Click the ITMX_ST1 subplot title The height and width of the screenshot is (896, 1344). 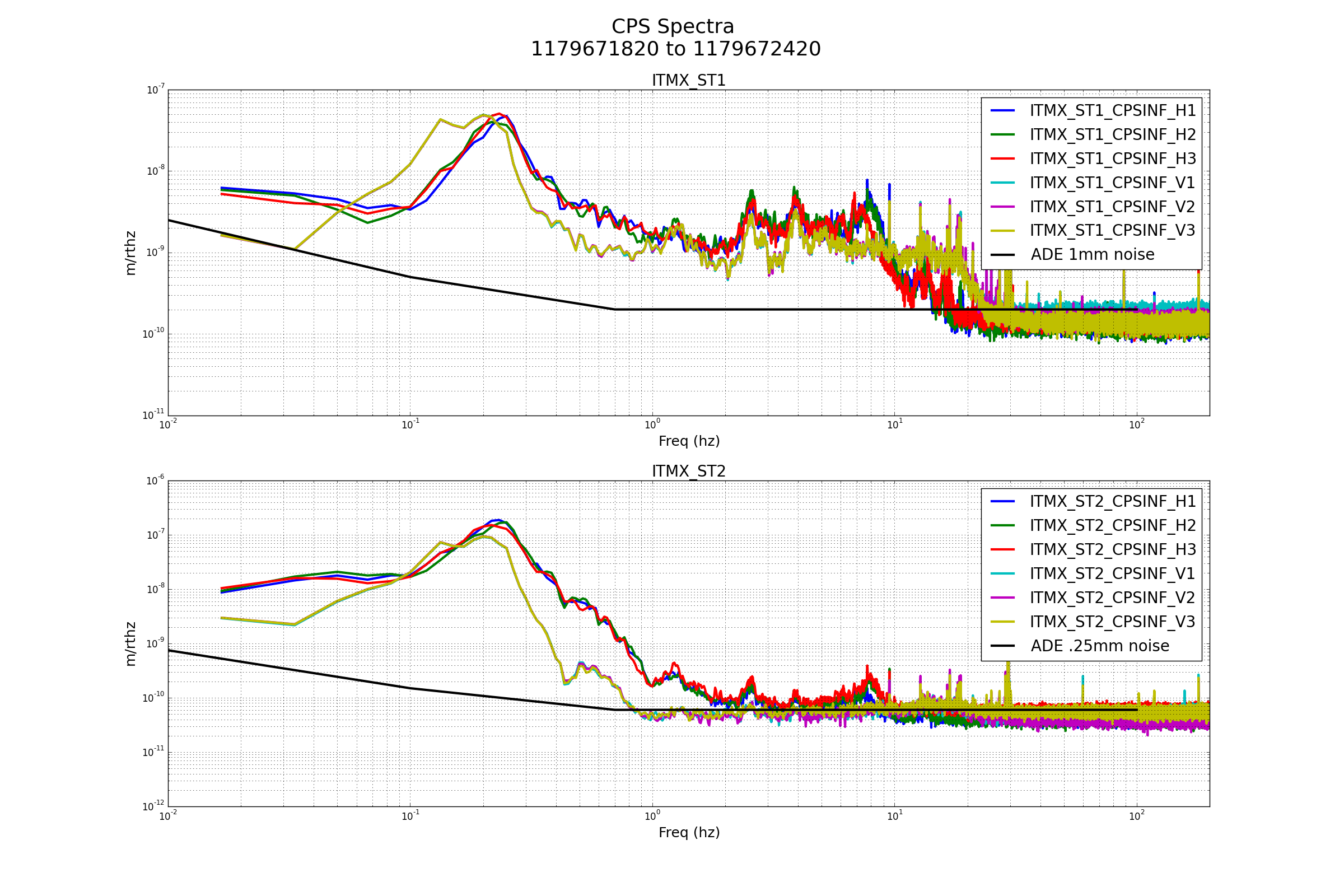[689, 81]
